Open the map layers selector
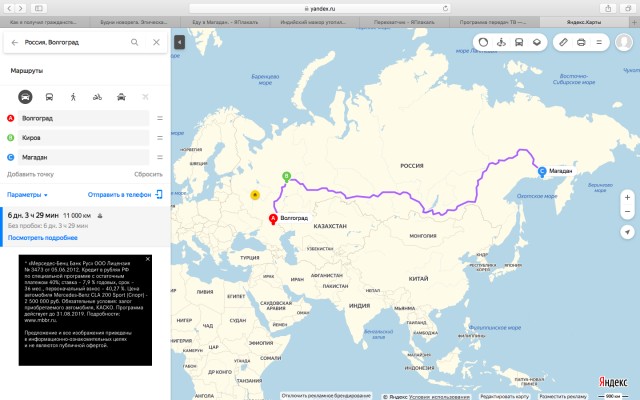640x400 pixels. click(x=537, y=43)
